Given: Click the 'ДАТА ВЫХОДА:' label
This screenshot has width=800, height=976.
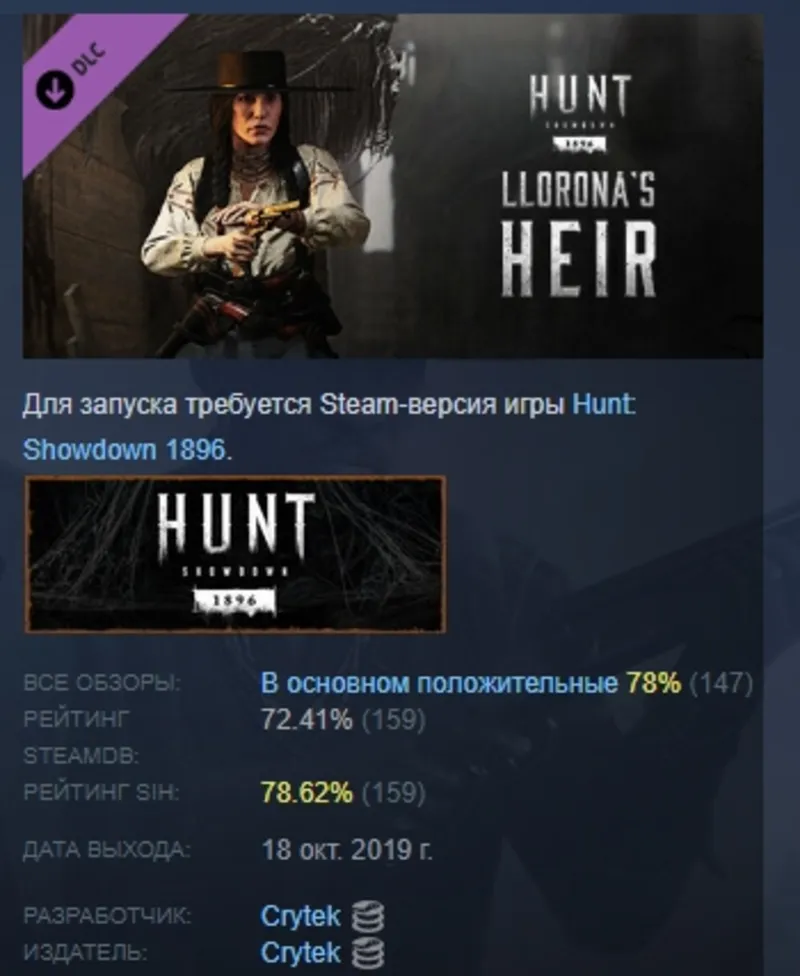Looking at the screenshot, I should pos(107,850).
